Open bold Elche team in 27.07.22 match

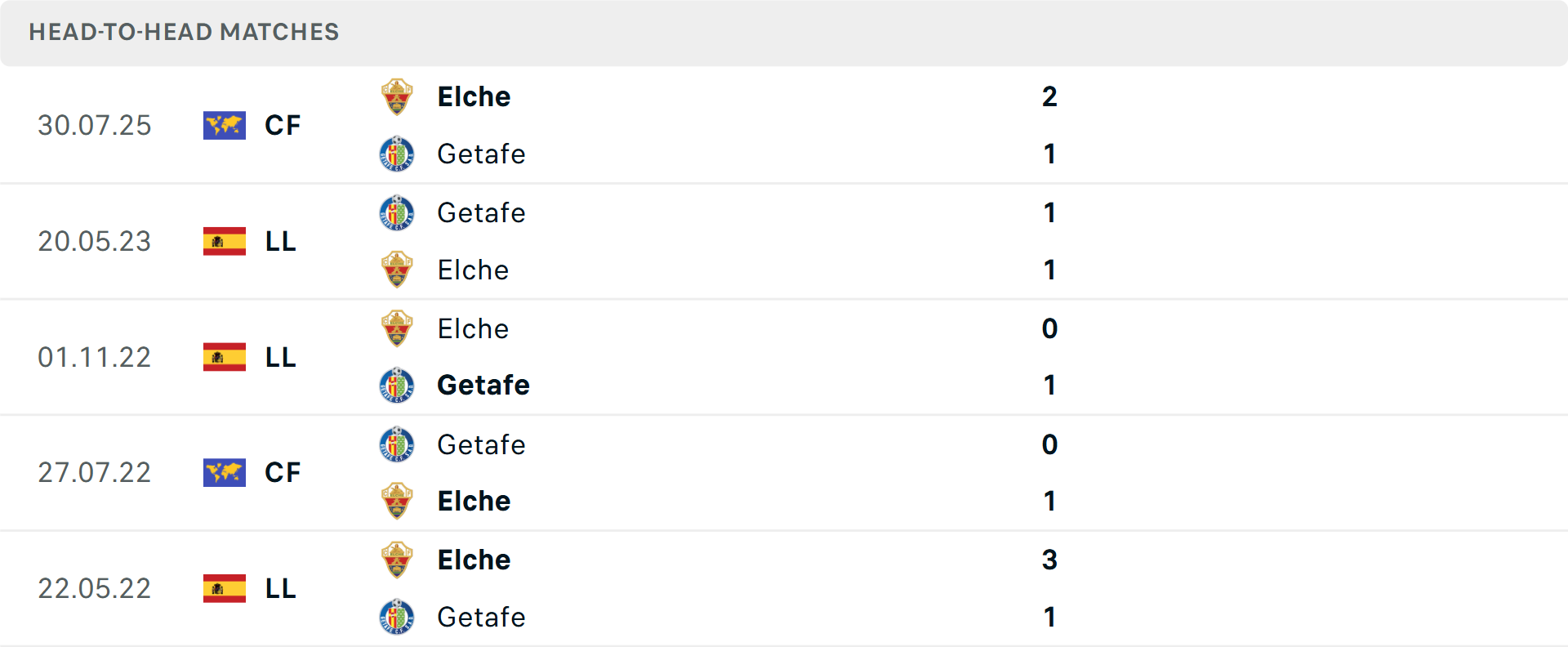(474, 501)
